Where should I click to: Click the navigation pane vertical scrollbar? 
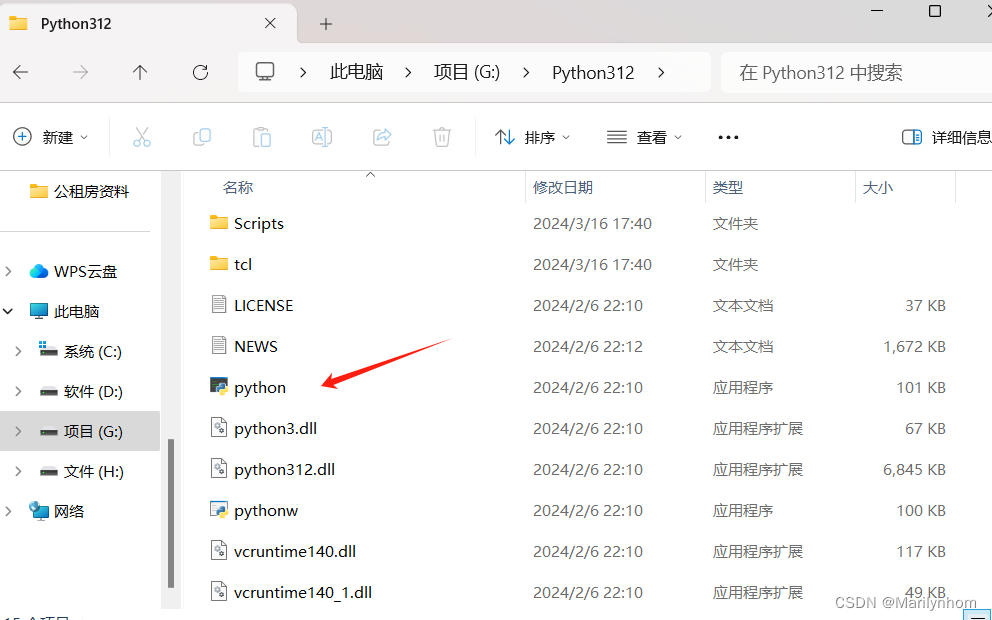(171, 513)
